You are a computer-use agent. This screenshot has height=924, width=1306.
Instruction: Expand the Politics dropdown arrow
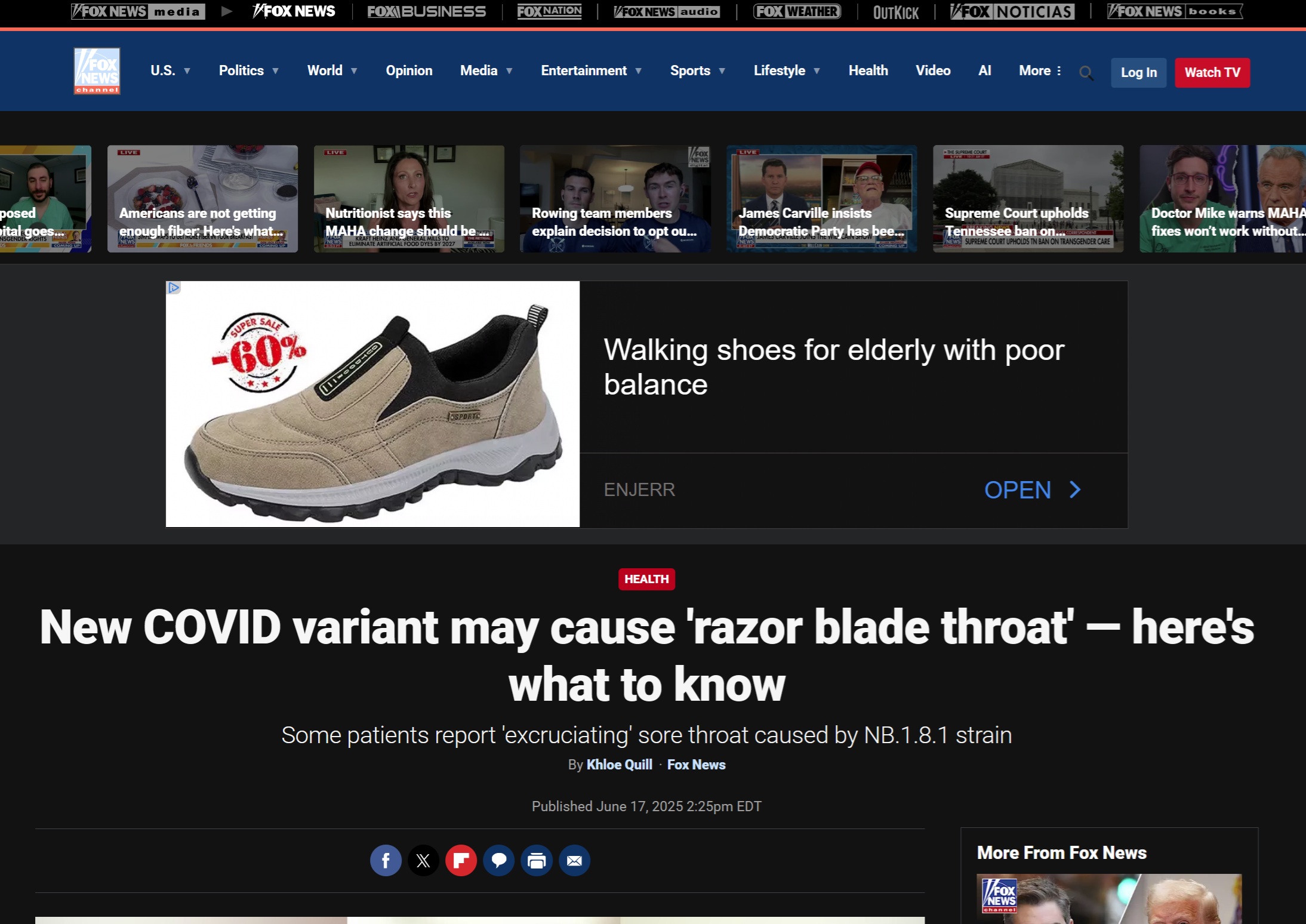coord(275,71)
